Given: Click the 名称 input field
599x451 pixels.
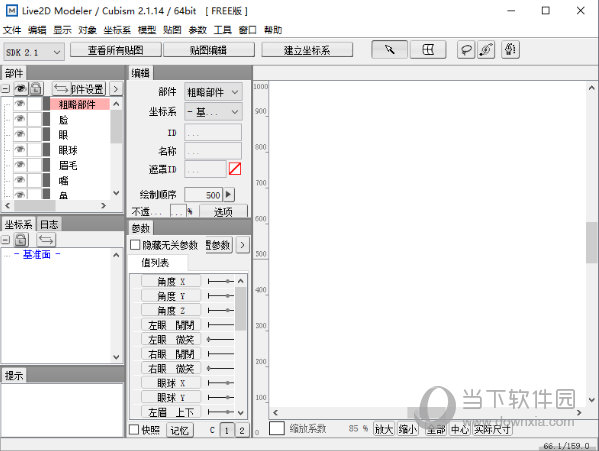Looking at the screenshot, I should (213, 151).
